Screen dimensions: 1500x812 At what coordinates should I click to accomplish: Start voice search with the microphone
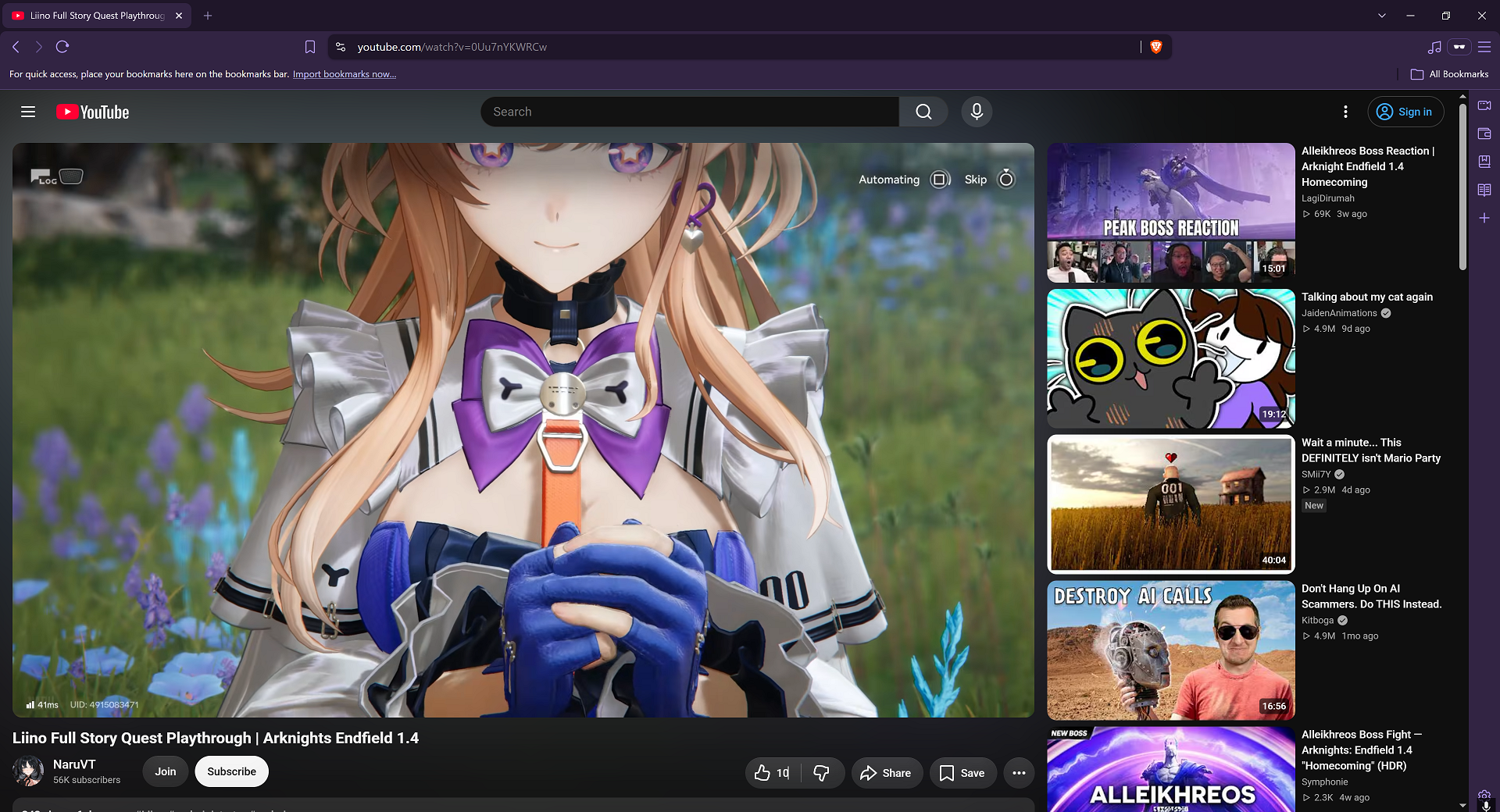point(977,112)
